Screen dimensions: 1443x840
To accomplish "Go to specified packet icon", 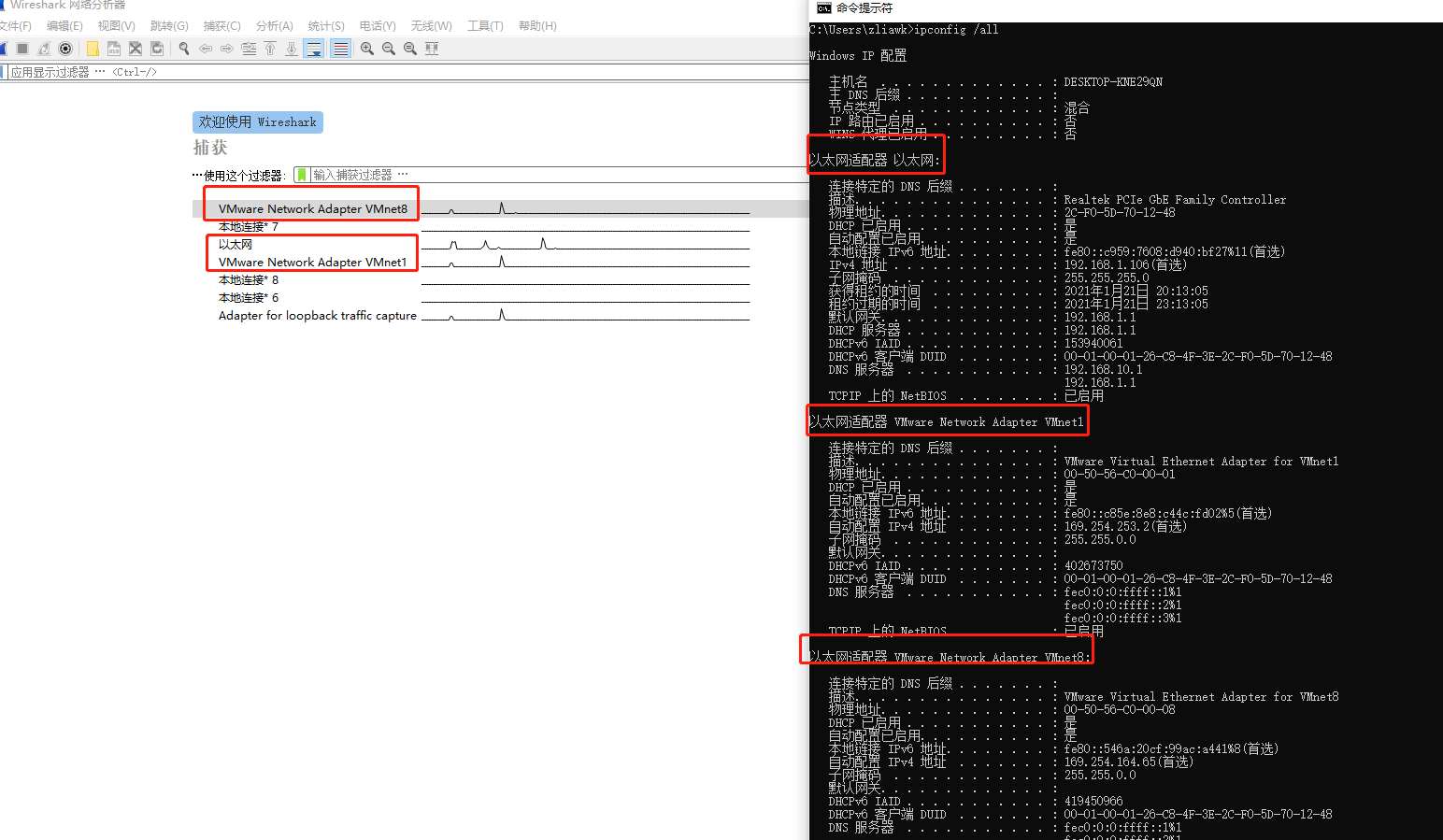I will [x=249, y=49].
